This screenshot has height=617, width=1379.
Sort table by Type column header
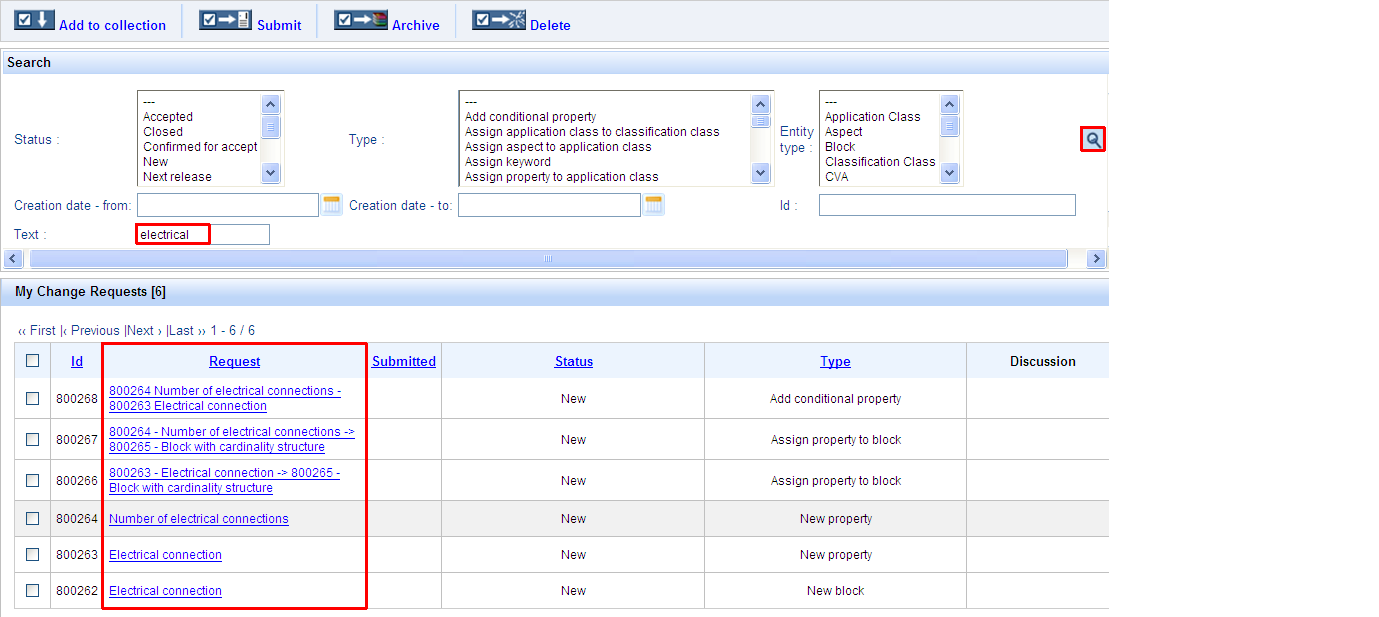click(x=835, y=362)
